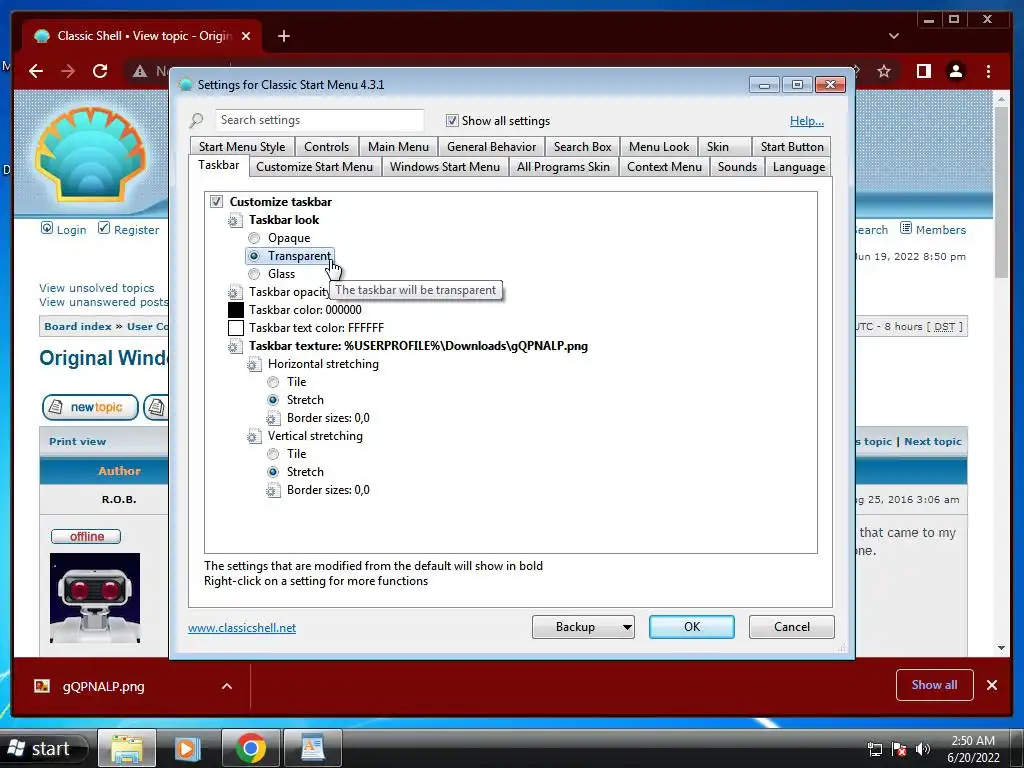Click the Classic Shell logo image
Screen dimensions: 1024x768
90,154
